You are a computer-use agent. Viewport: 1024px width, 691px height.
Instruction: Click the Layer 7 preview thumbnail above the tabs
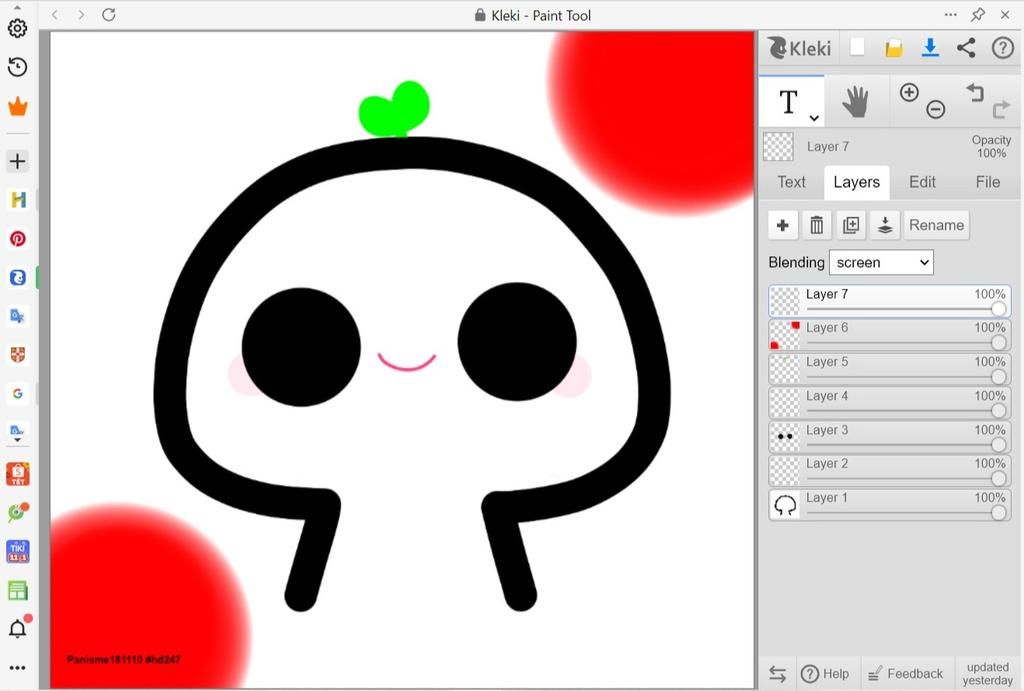778,146
